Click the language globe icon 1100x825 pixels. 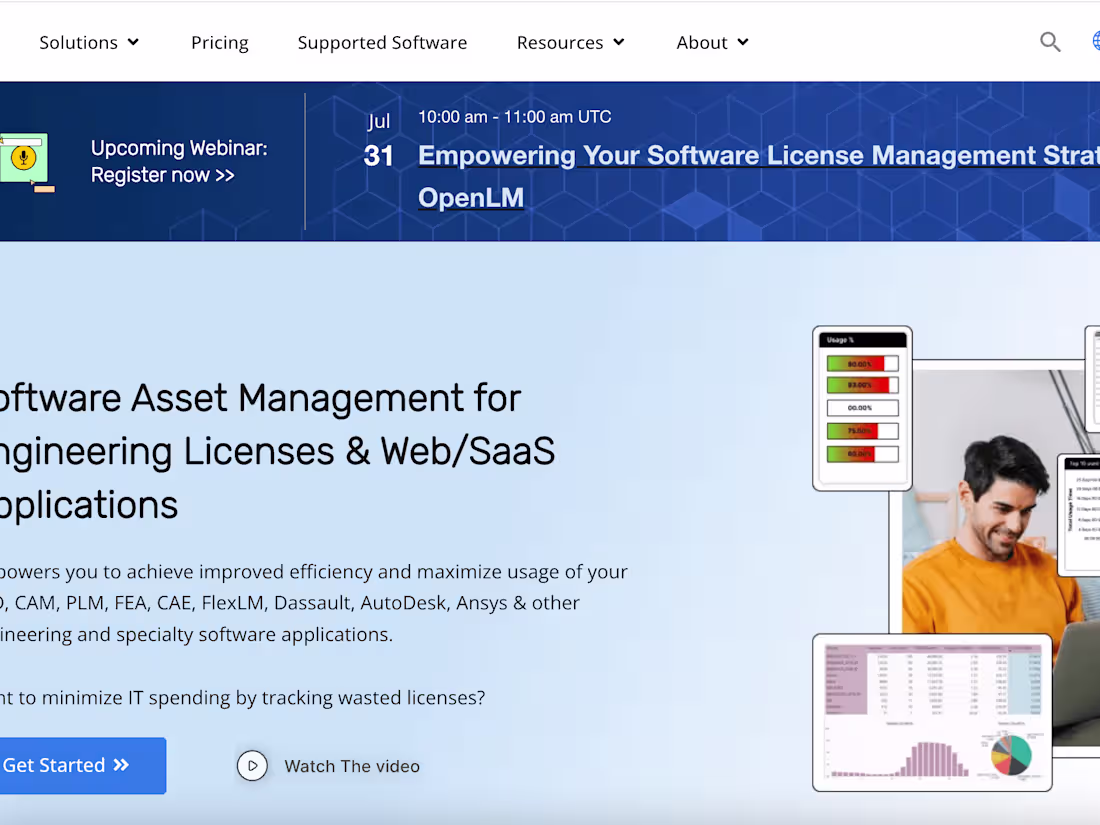tap(1097, 40)
